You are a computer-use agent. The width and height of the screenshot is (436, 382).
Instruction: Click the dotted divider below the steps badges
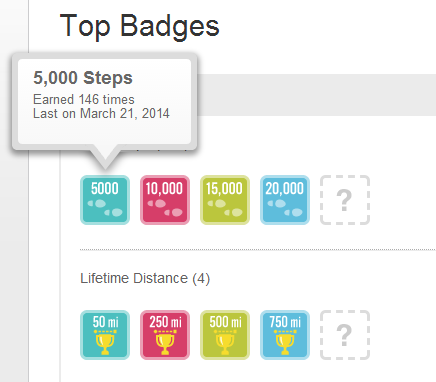258,249
